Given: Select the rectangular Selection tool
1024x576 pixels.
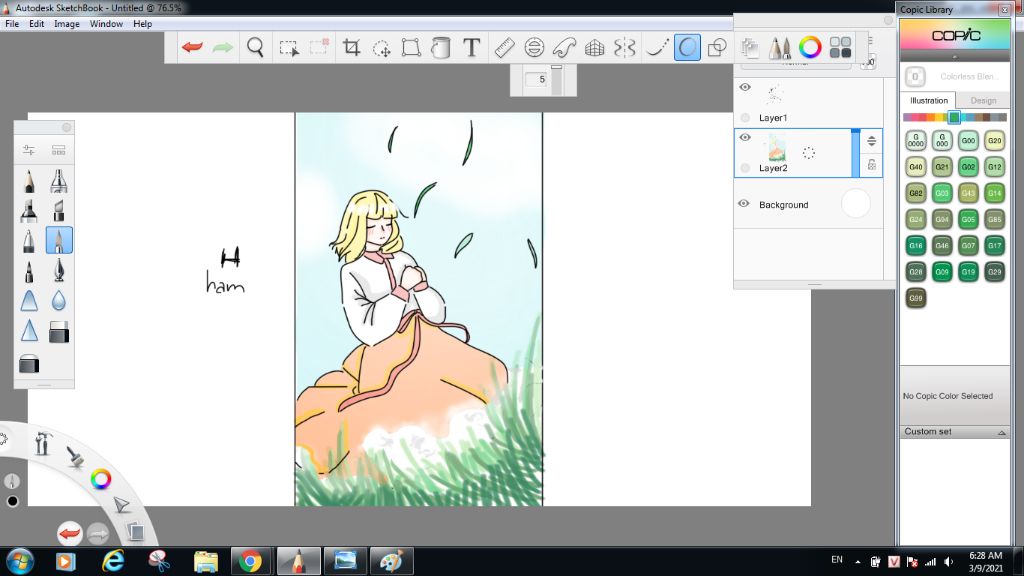Looking at the screenshot, I should pyautogui.click(x=289, y=48).
